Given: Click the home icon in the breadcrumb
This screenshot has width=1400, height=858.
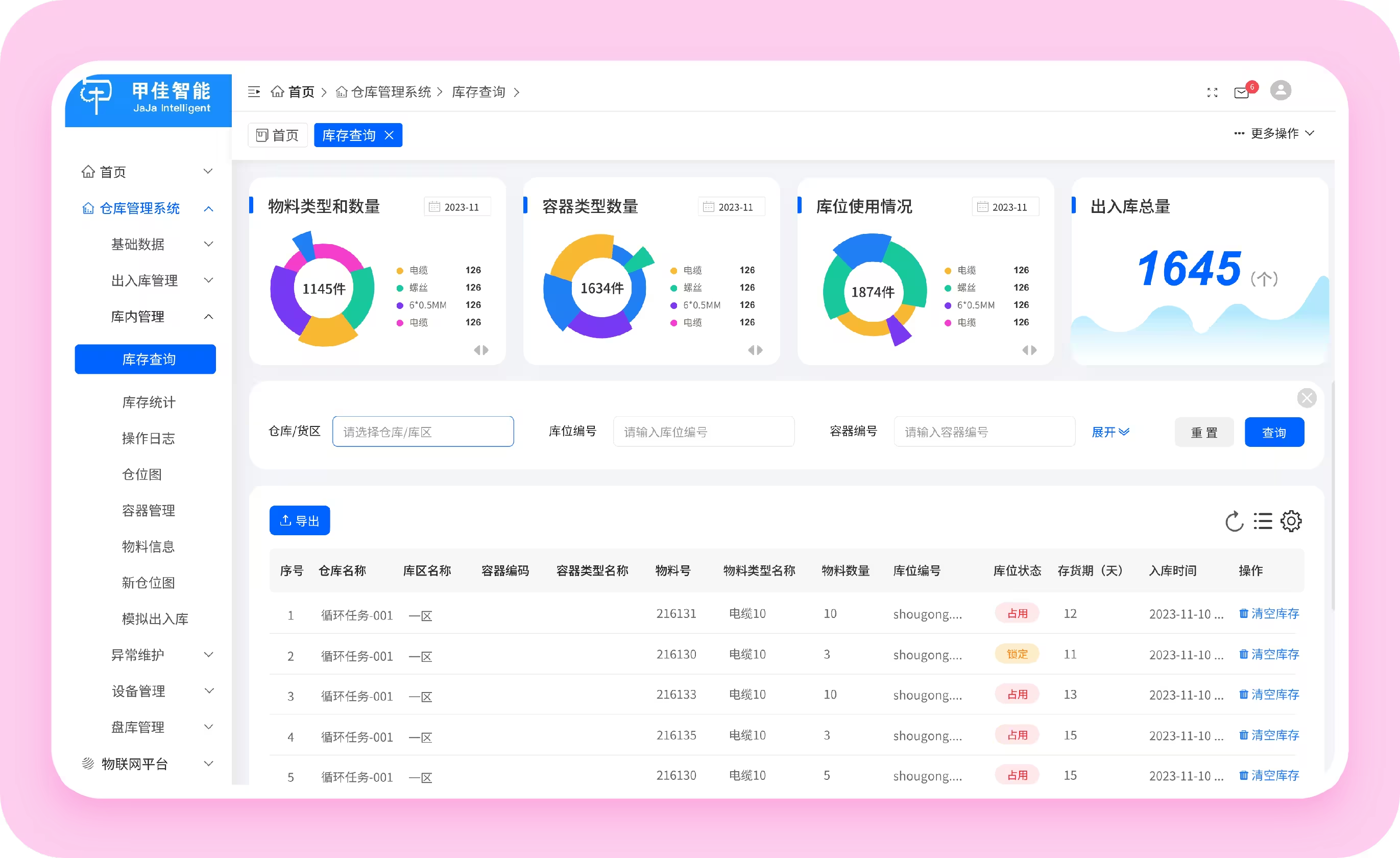Looking at the screenshot, I should [278, 91].
